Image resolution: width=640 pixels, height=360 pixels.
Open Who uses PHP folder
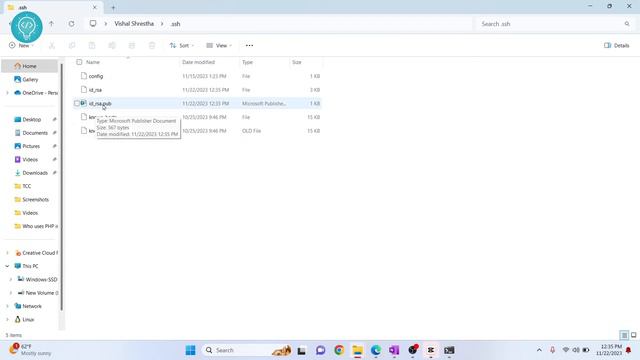tap(40, 226)
